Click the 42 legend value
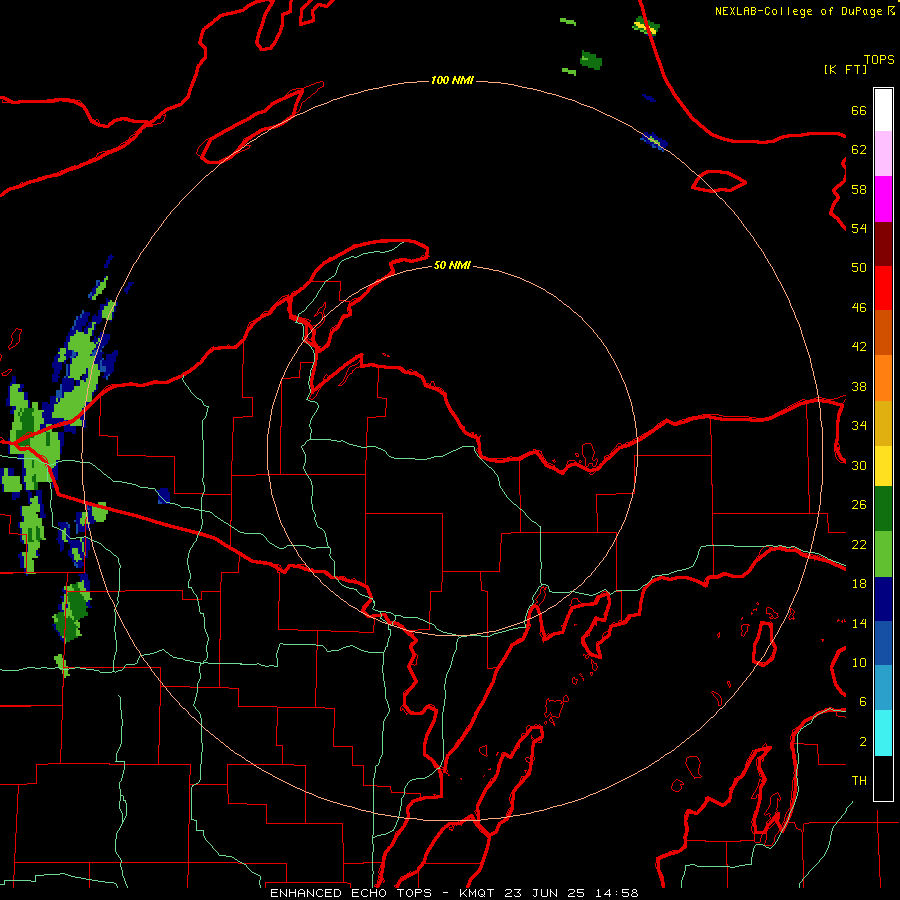Image resolution: width=900 pixels, height=900 pixels. (x=859, y=347)
